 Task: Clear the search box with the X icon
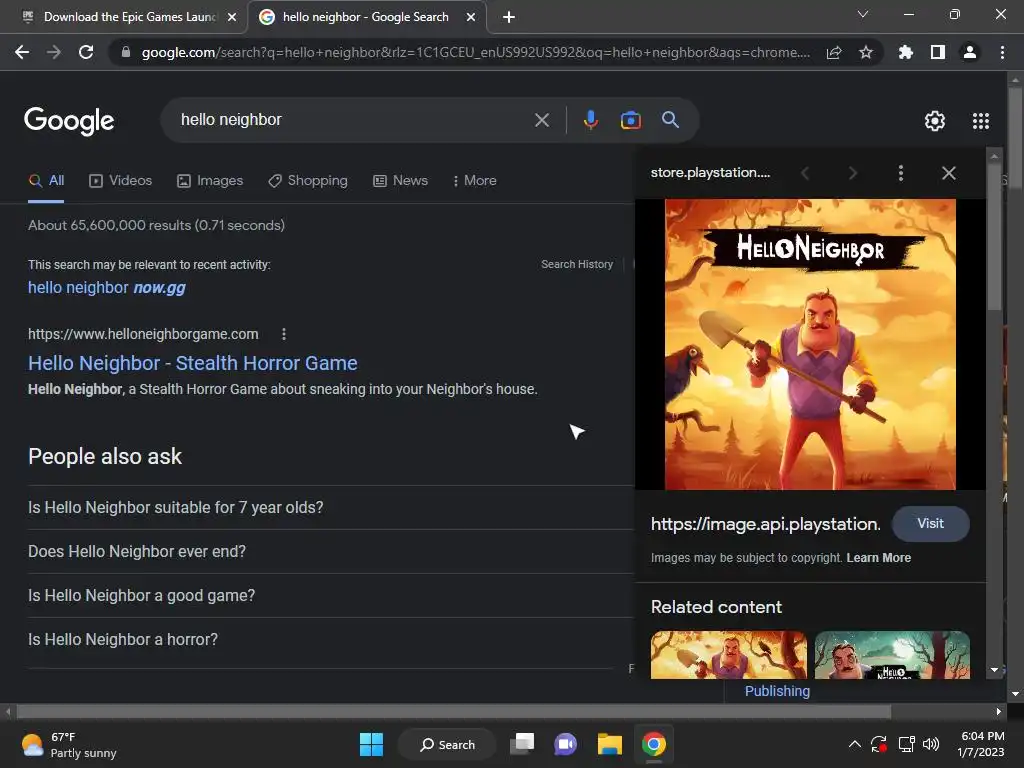tap(542, 120)
